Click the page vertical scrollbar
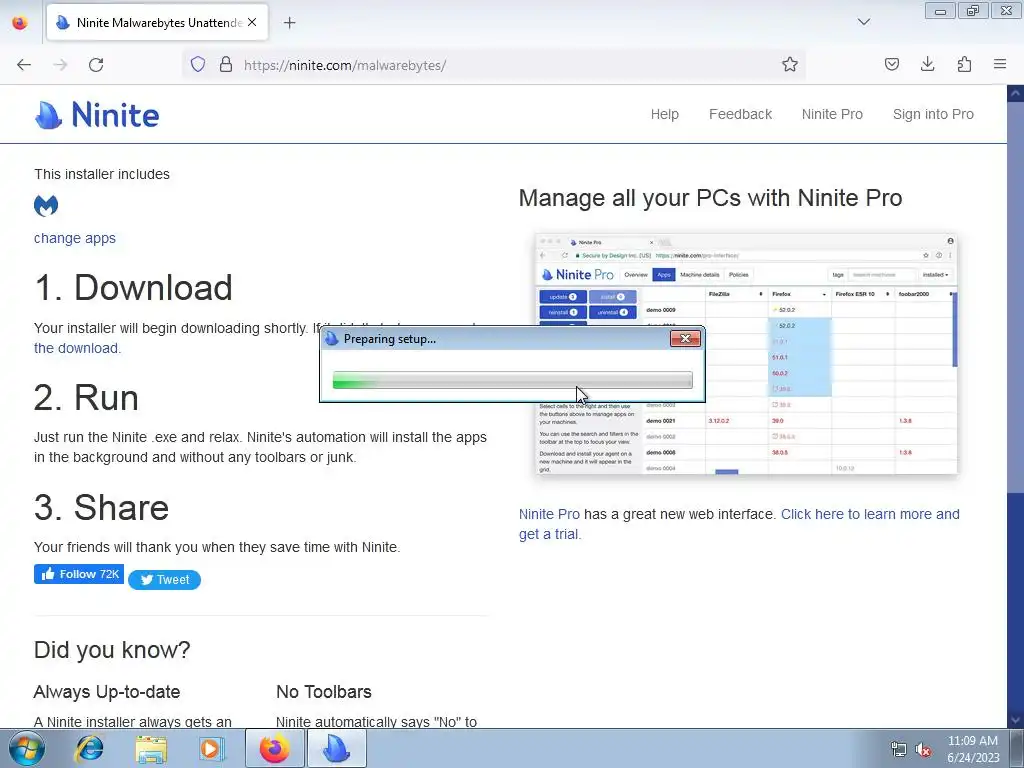 (x=1015, y=405)
